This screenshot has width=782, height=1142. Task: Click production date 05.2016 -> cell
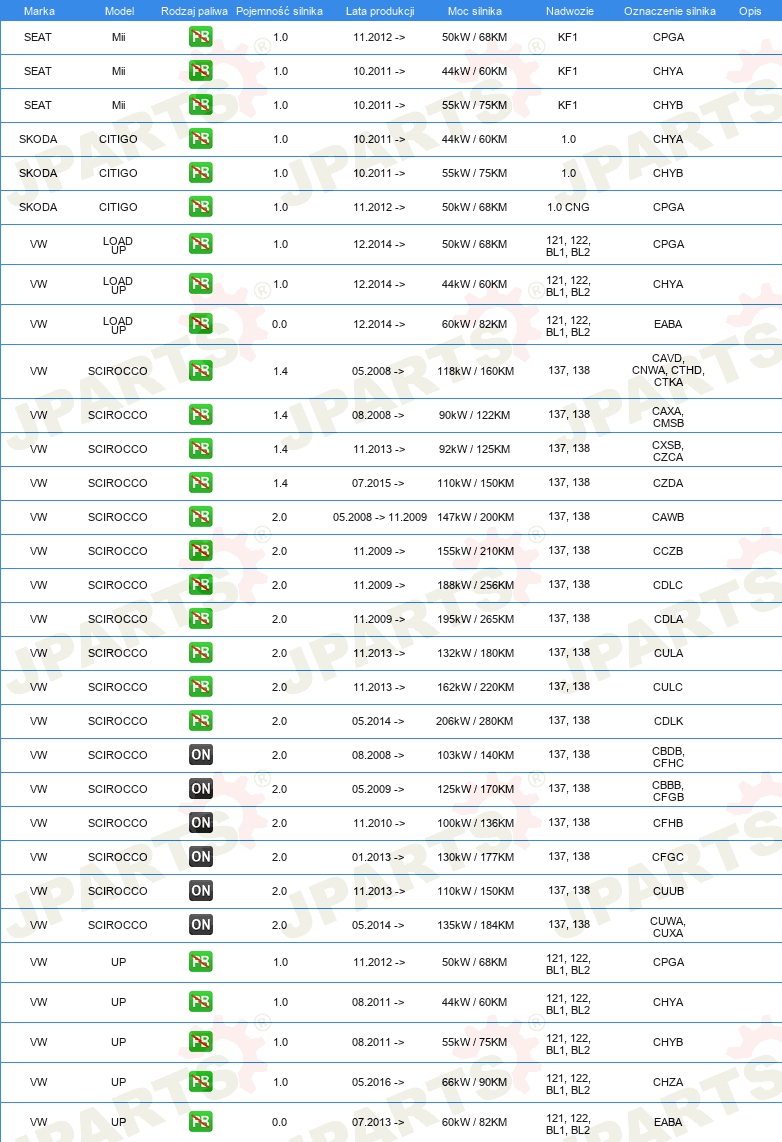coord(379,1082)
